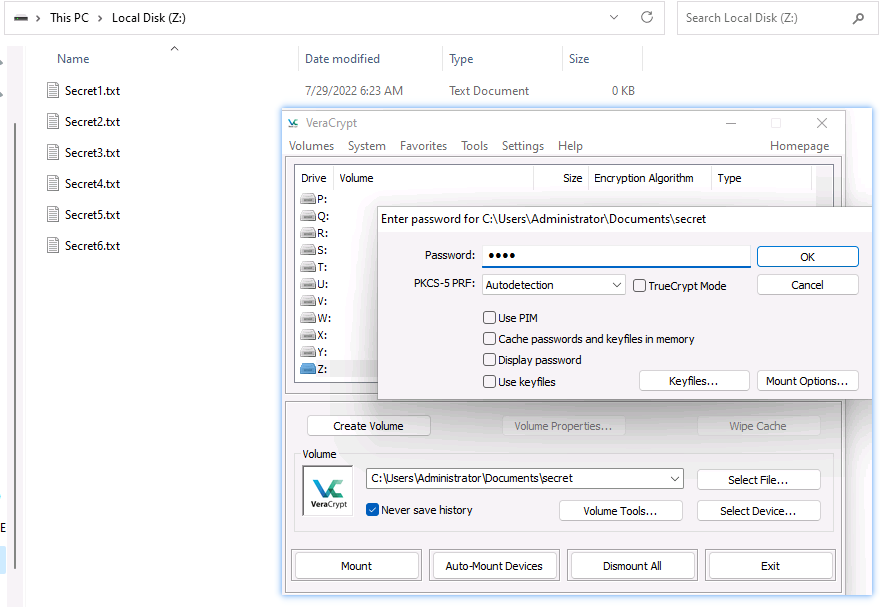This screenshot has height=607, width=883.
Task: Open the Tools menu in VeraCrypt
Action: (474, 146)
